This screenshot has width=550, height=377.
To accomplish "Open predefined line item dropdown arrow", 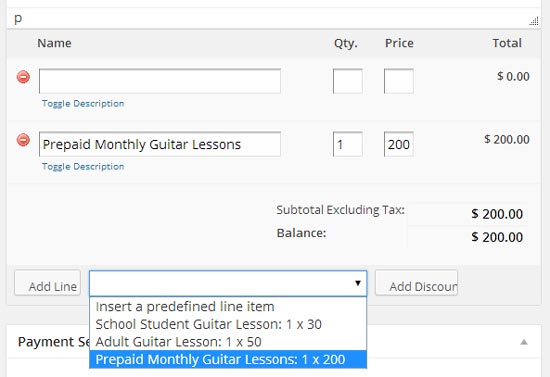I will click(358, 283).
